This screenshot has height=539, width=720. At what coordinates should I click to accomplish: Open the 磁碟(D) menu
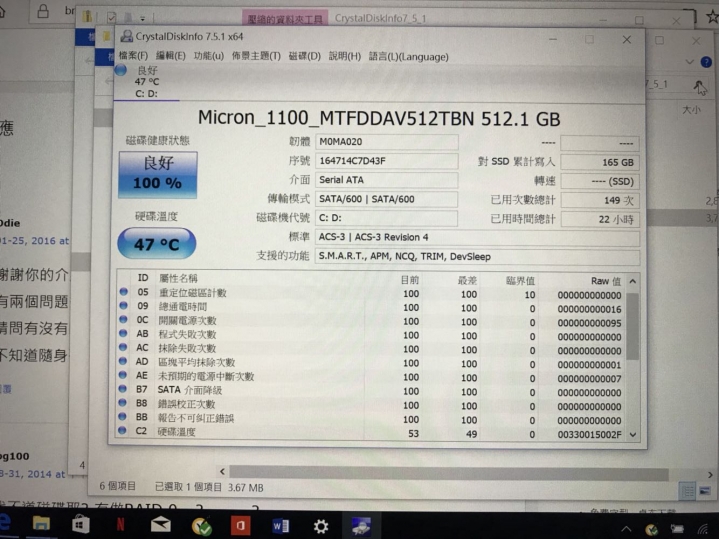coord(304,56)
